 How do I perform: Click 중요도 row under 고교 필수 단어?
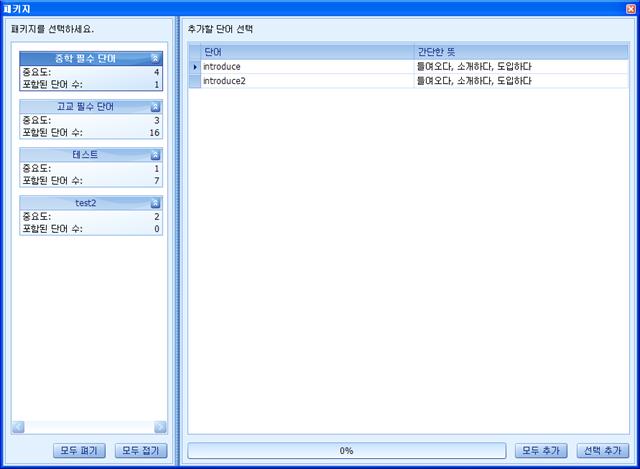(91, 120)
